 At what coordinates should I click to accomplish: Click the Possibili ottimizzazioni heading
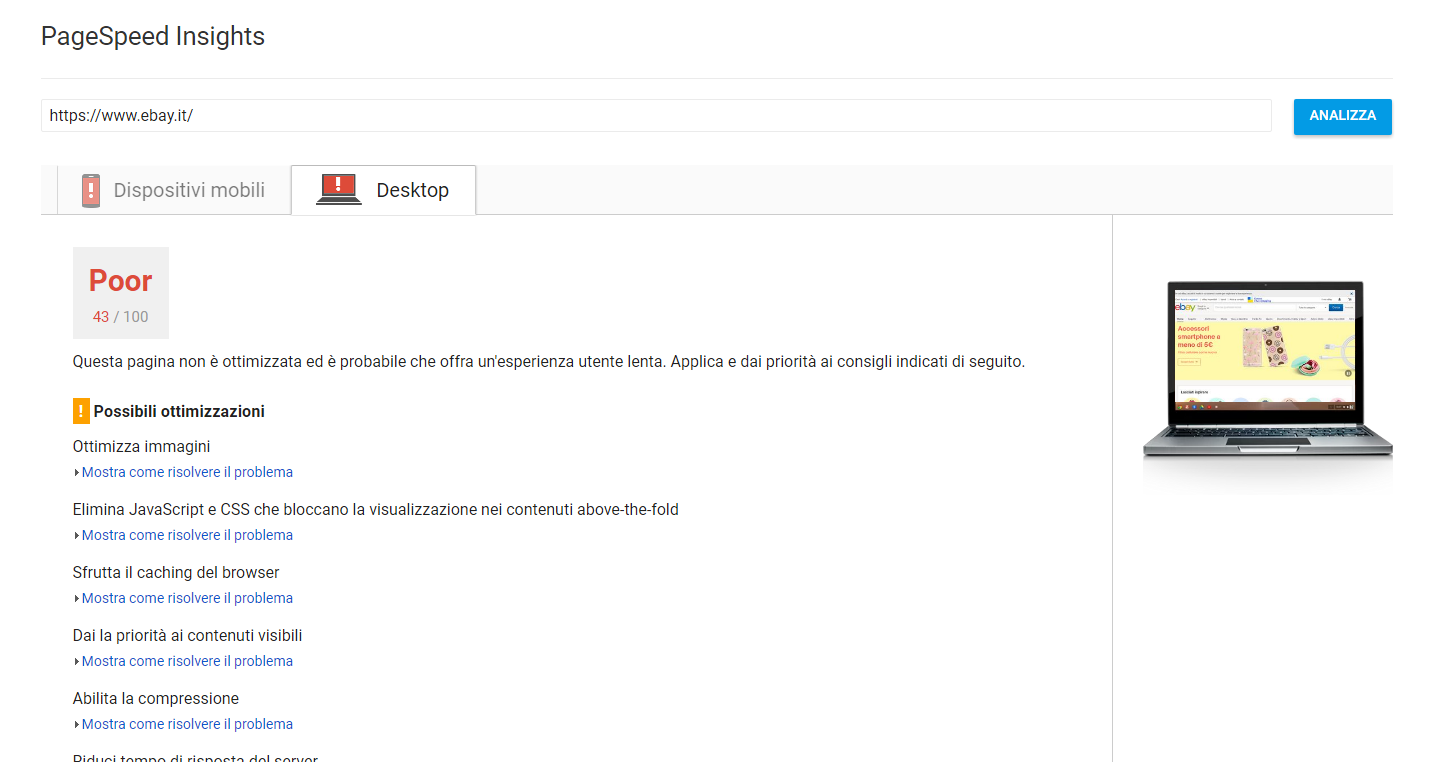pyautogui.click(x=179, y=412)
